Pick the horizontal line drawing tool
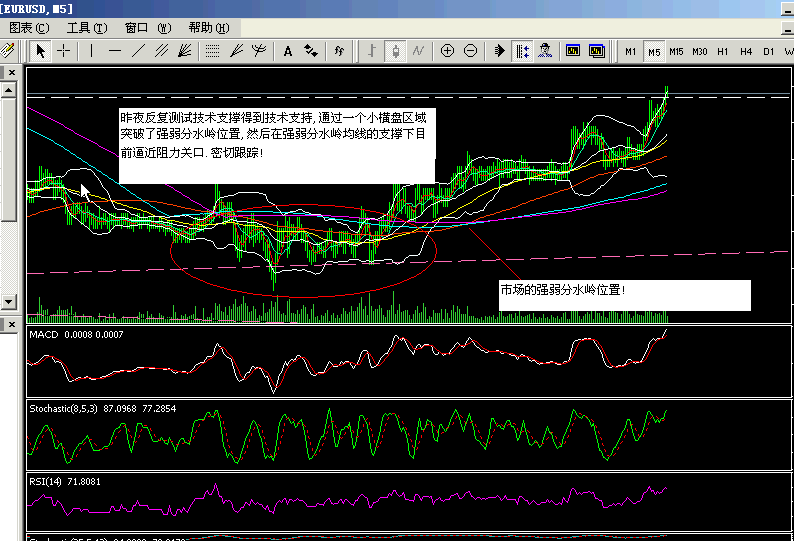This screenshot has height=541, width=794. tap(115, 51)
